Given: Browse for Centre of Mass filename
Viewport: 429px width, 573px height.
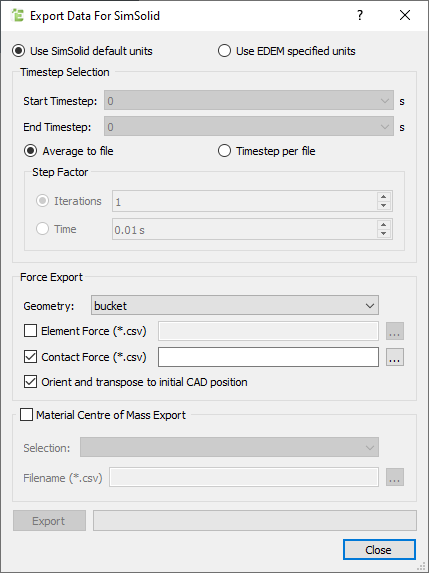Looking at the screenshot, I should 395,477.
